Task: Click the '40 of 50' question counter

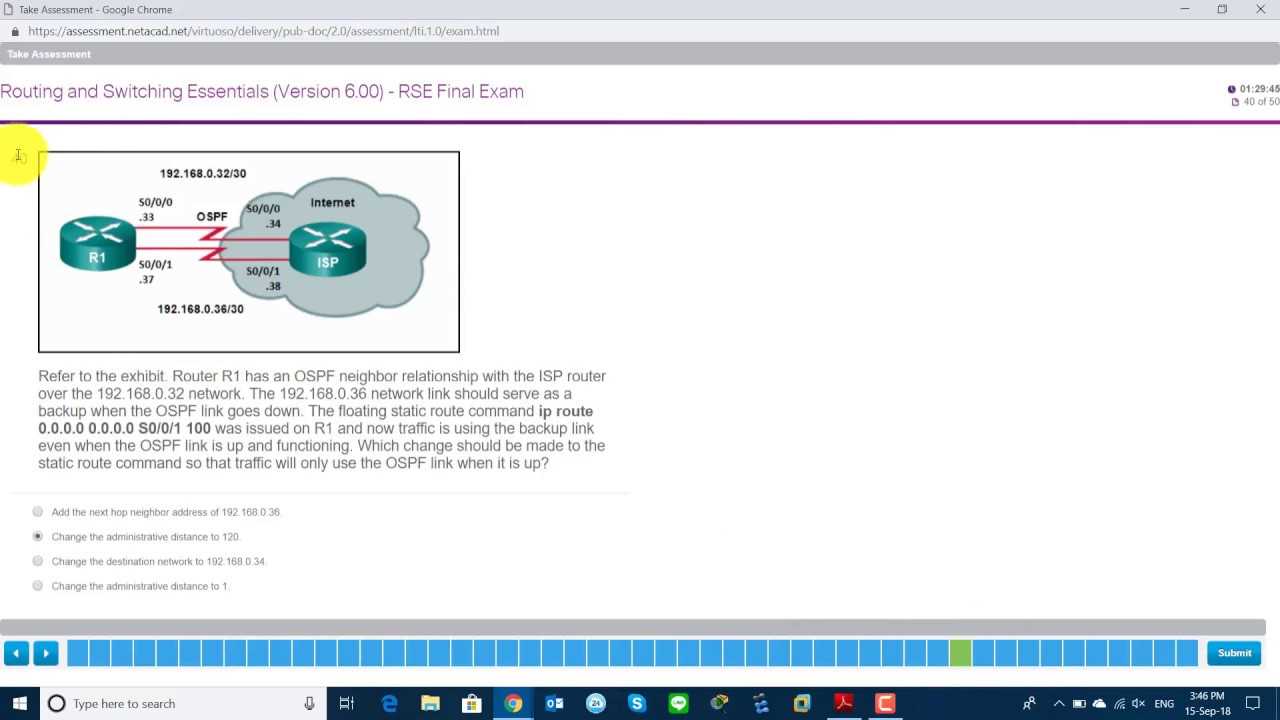Action: (1261, 102)
